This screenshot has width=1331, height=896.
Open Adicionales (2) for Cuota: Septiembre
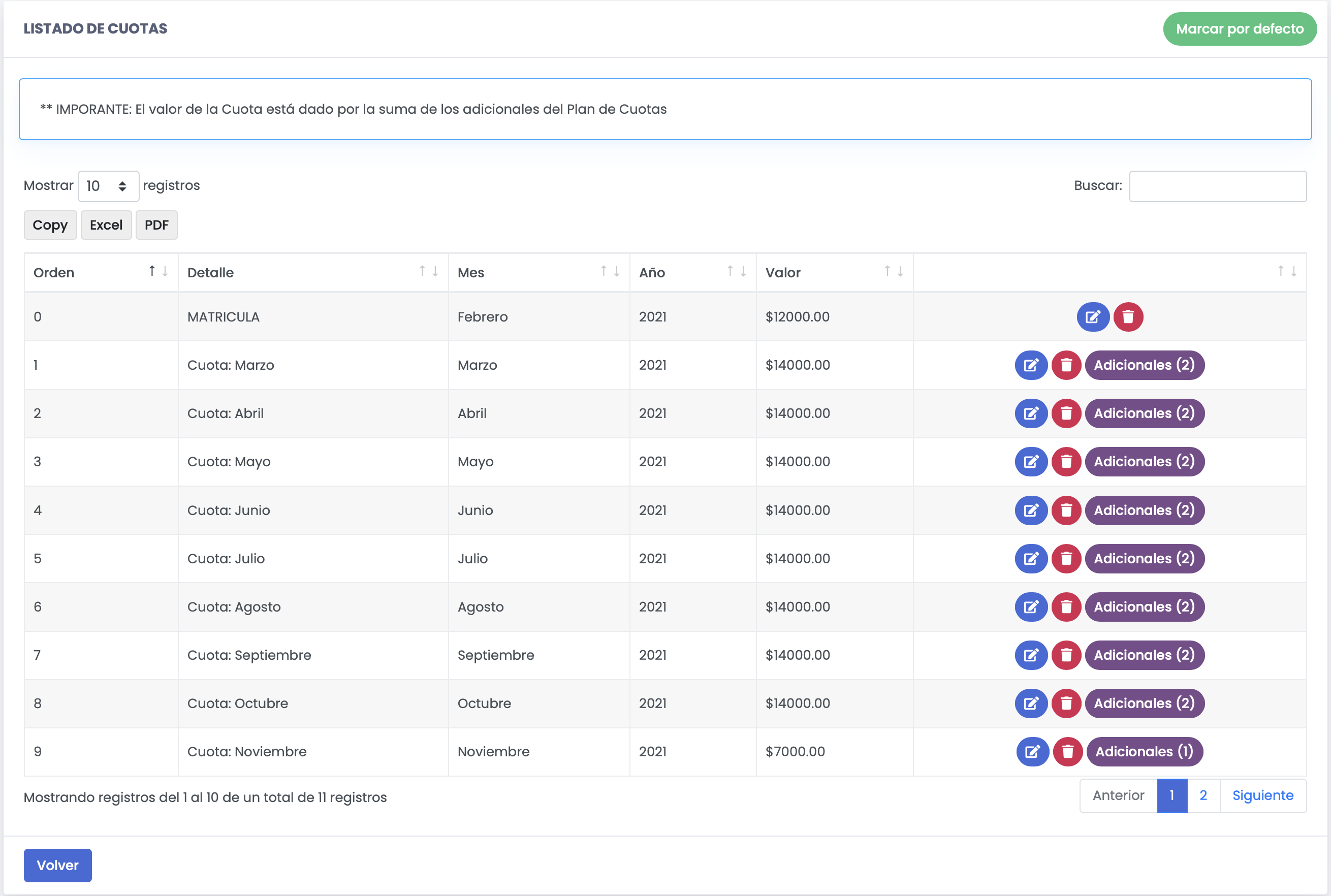tap(1144, 655)
